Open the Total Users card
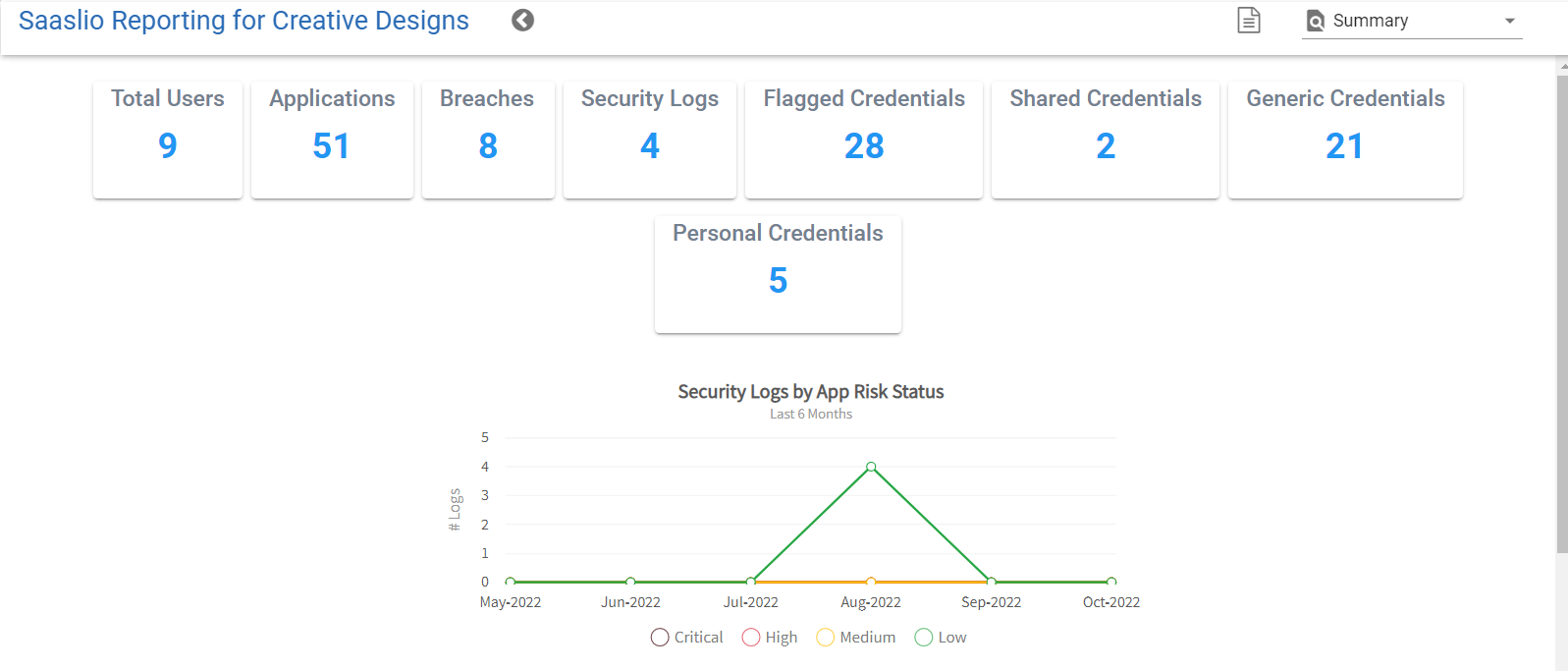 (x=168, y=140)
